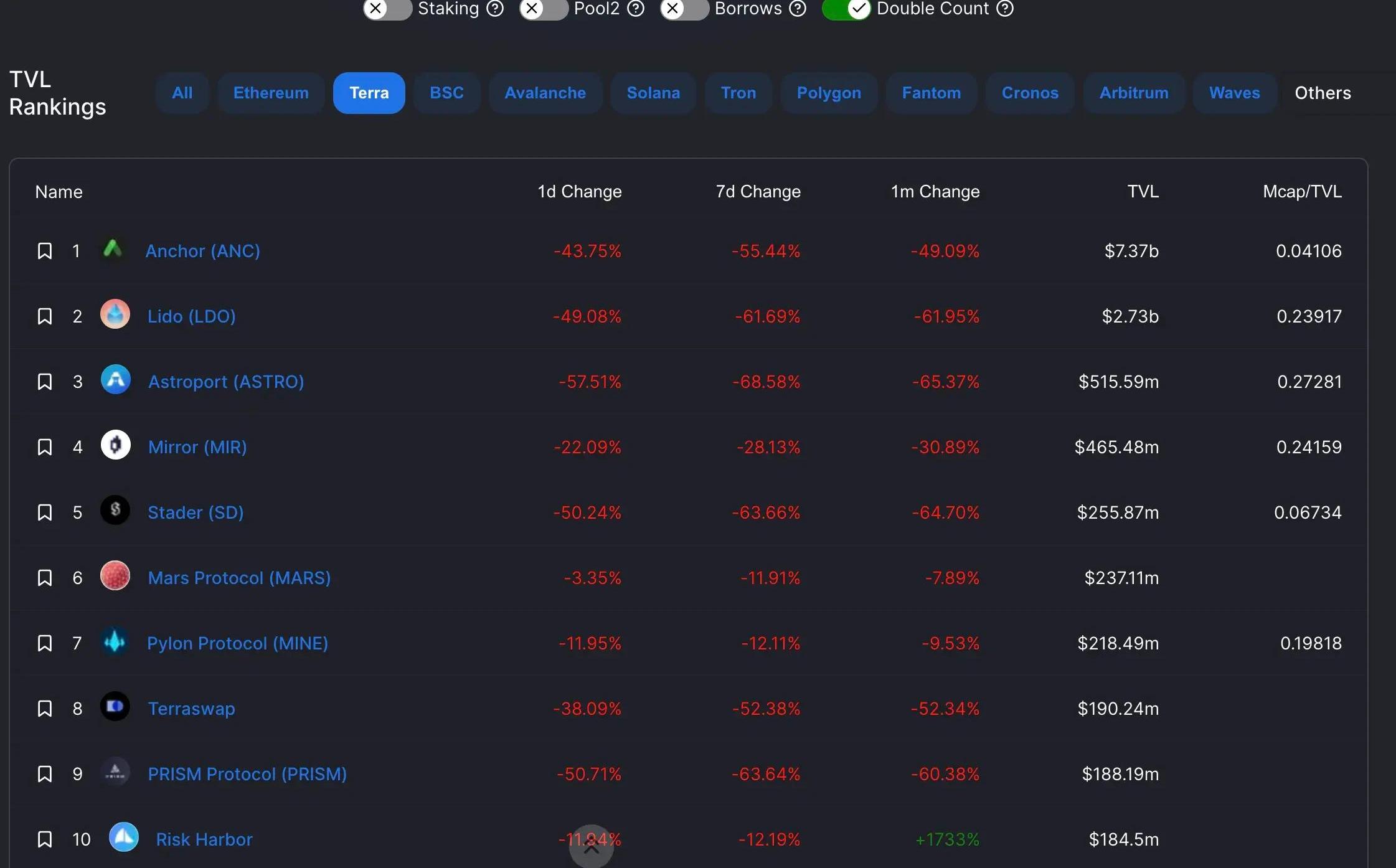Bookmark the Astroport (ASTRO) row
The width and height of the screenshot is (1396, 868).
(45, 382)
